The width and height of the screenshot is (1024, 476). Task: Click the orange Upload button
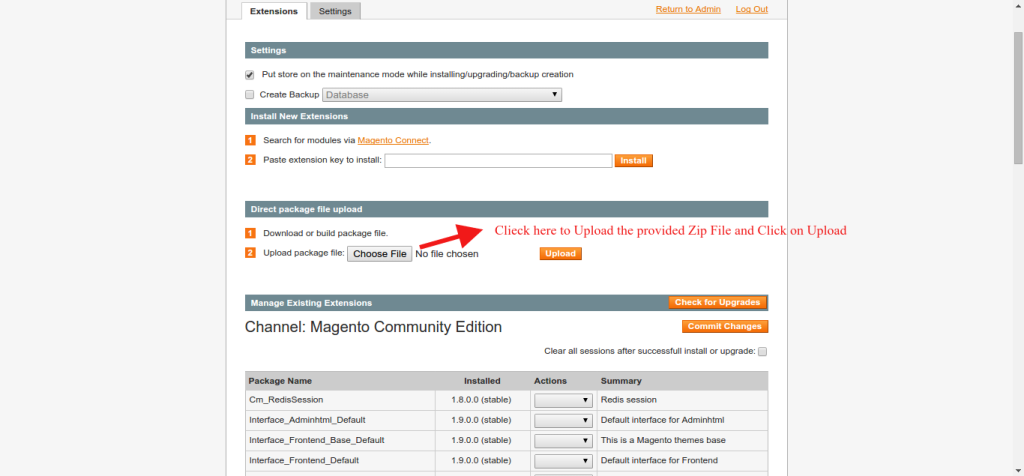coord(560,253)
